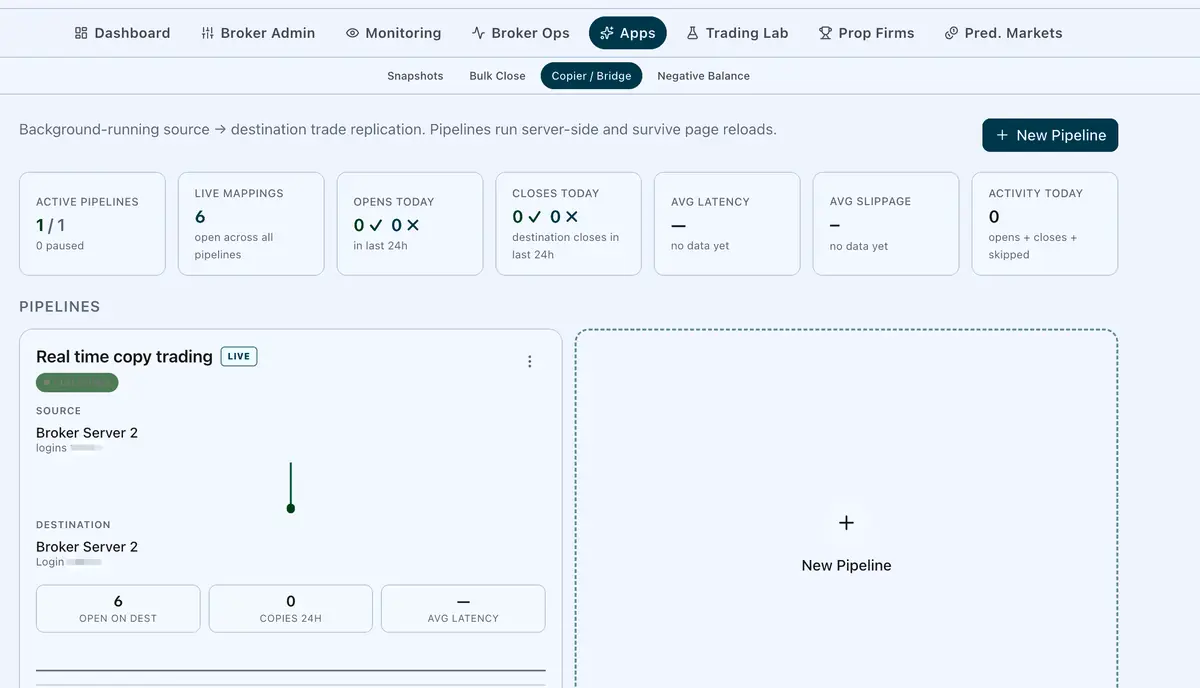Click the AVG LATENCY label inside the pipeline card
Image resolution: width=1200 pixels, height=688 pixels.
[463, 619]
